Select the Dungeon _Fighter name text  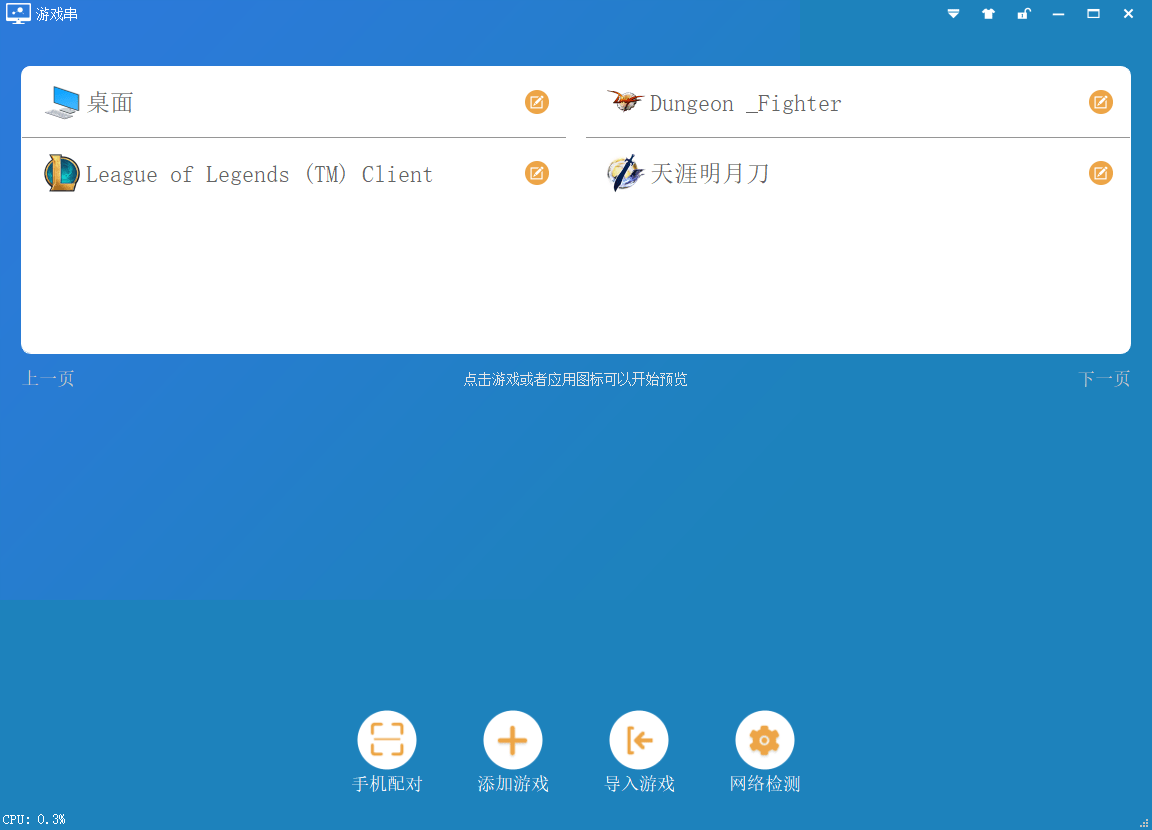coord(746,104)
